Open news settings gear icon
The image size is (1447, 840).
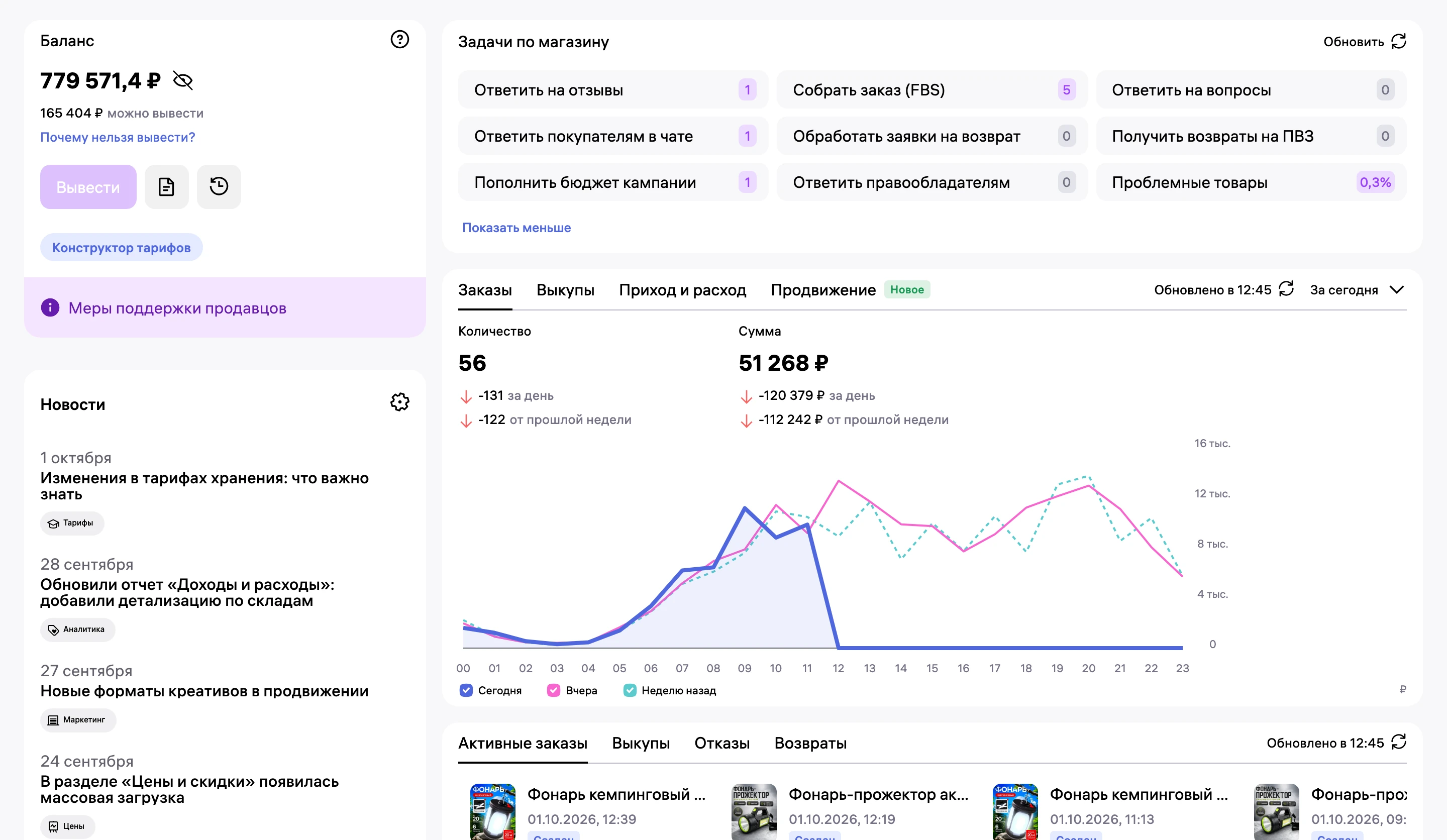pyautogui.click(x=399, y=402)
